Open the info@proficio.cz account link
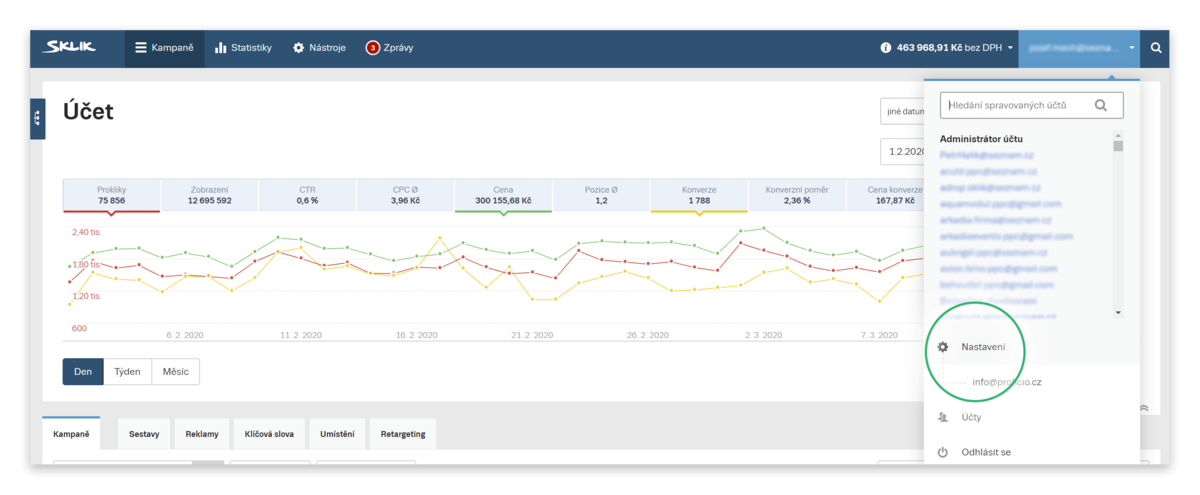The width and height of the screenshot is (1200, 495). coord(1007,382)
